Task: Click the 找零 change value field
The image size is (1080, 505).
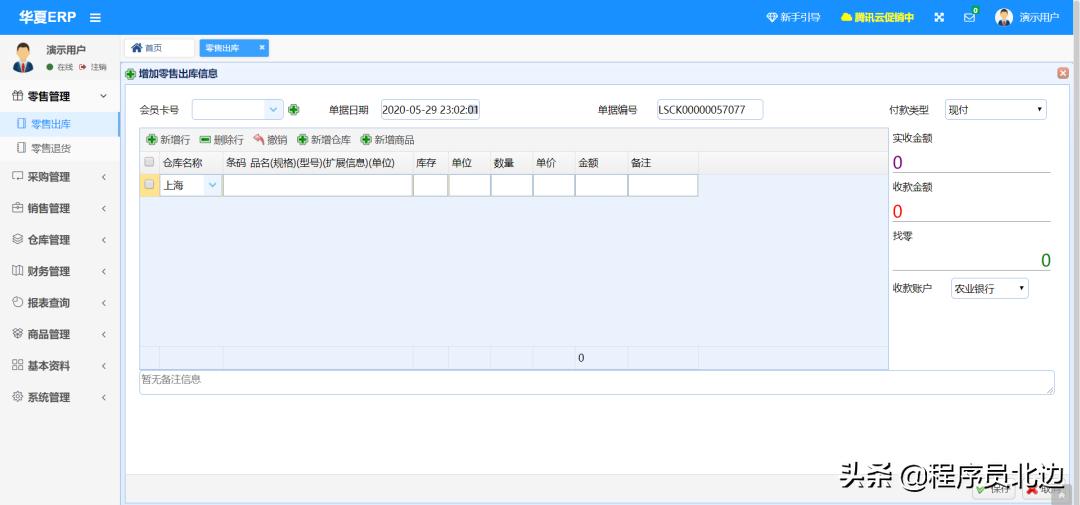Action: [971, 260]
